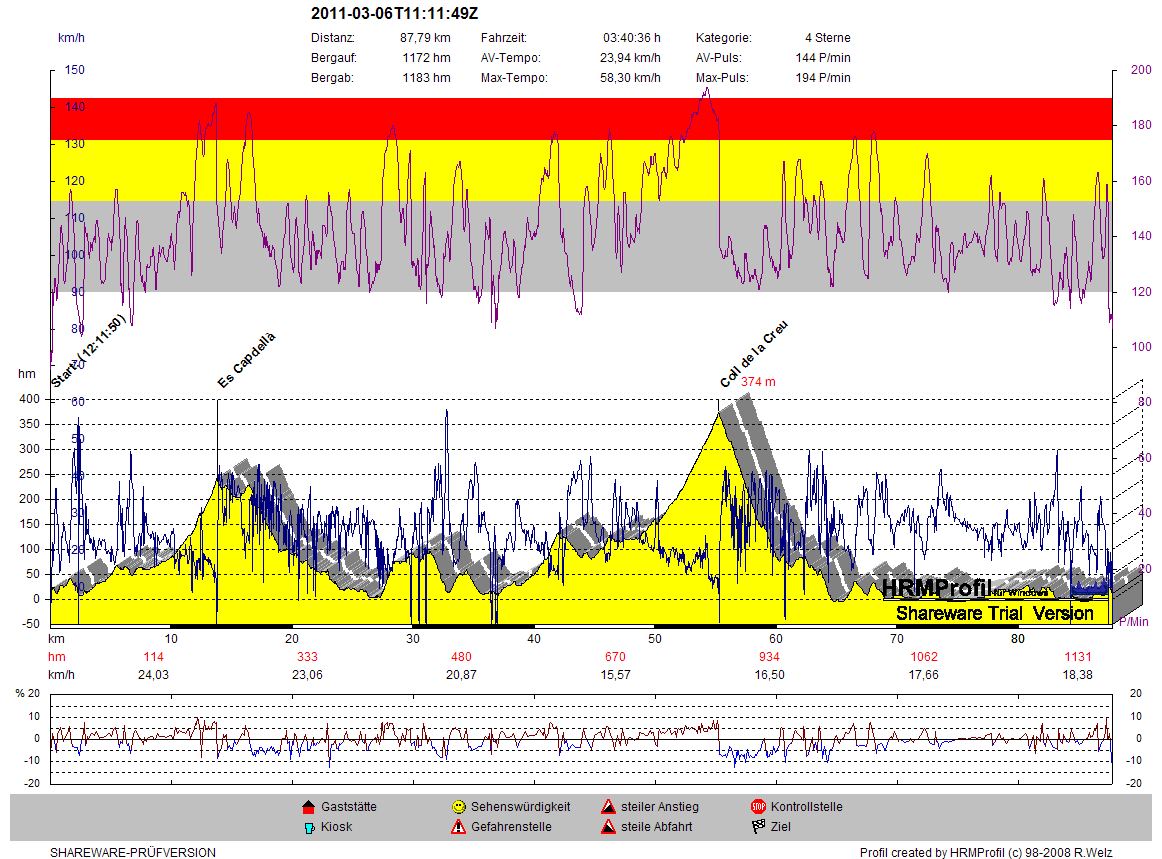Select the Kontrollstelle stop sign icon
This screenshot has height=859, width=1162.
click(x=758, y=807)
